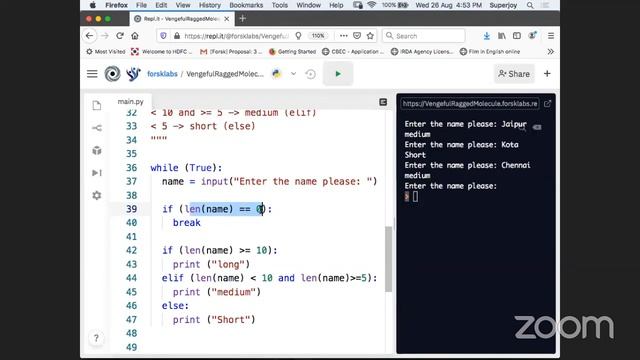Click the plus icon to create a new repl
Image resolution: width=640 pixels, height=360 pixels.
(x=547, y=73)
